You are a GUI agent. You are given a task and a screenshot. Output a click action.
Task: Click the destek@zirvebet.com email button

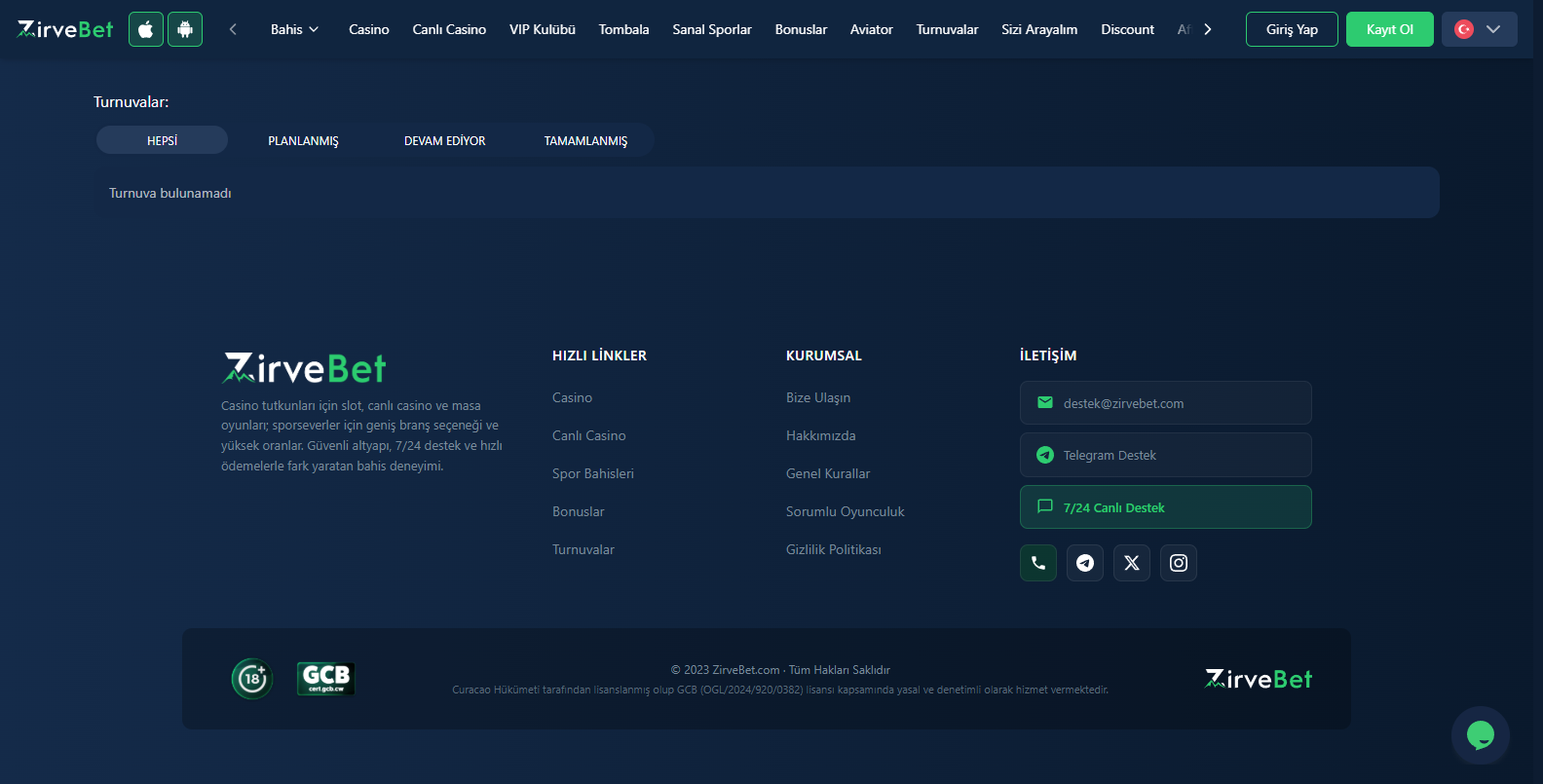[x=1166, y=403]
